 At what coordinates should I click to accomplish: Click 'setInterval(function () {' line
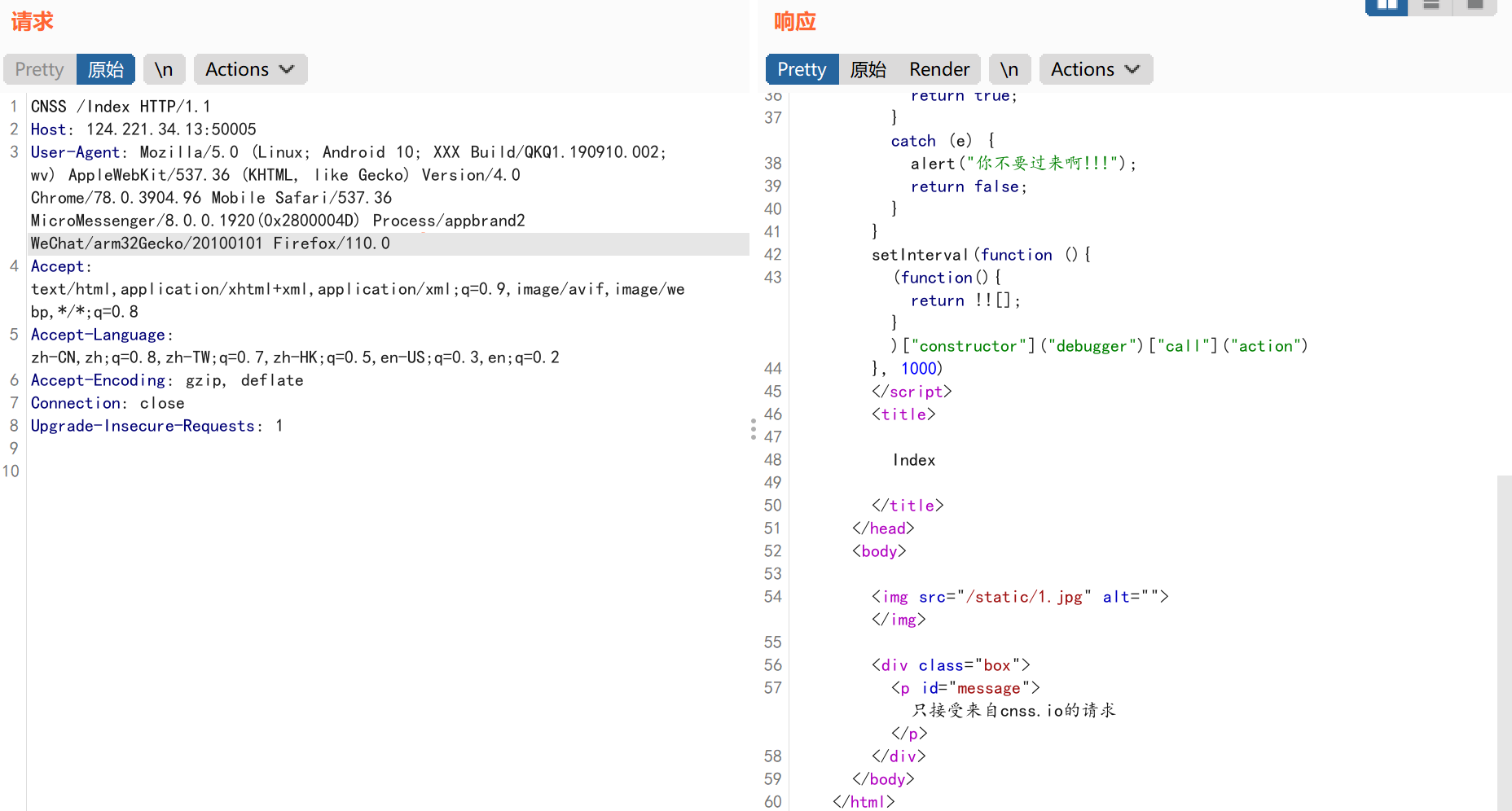tap(982, 255)
